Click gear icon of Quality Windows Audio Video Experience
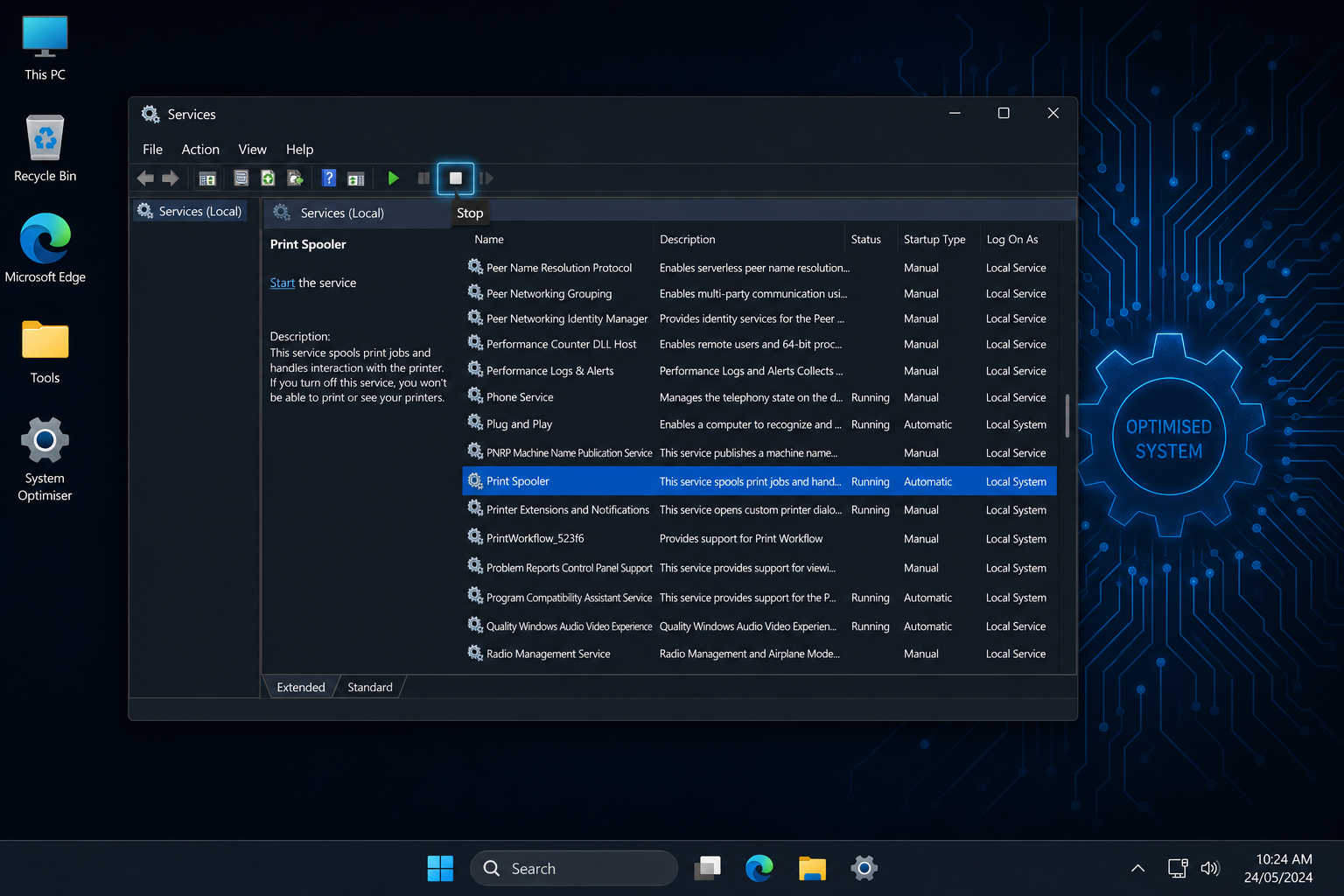This screenshot has width=1344, height=896. [475, 625]
